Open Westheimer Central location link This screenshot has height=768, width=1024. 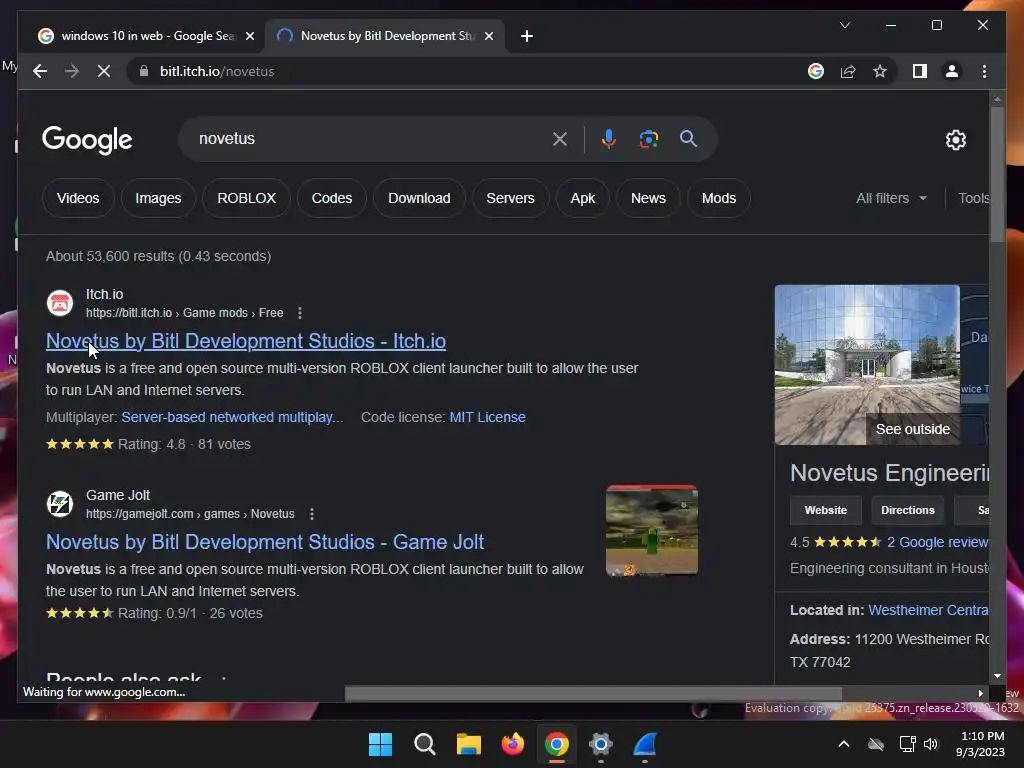pyautogui.click(x=928, y=610)
